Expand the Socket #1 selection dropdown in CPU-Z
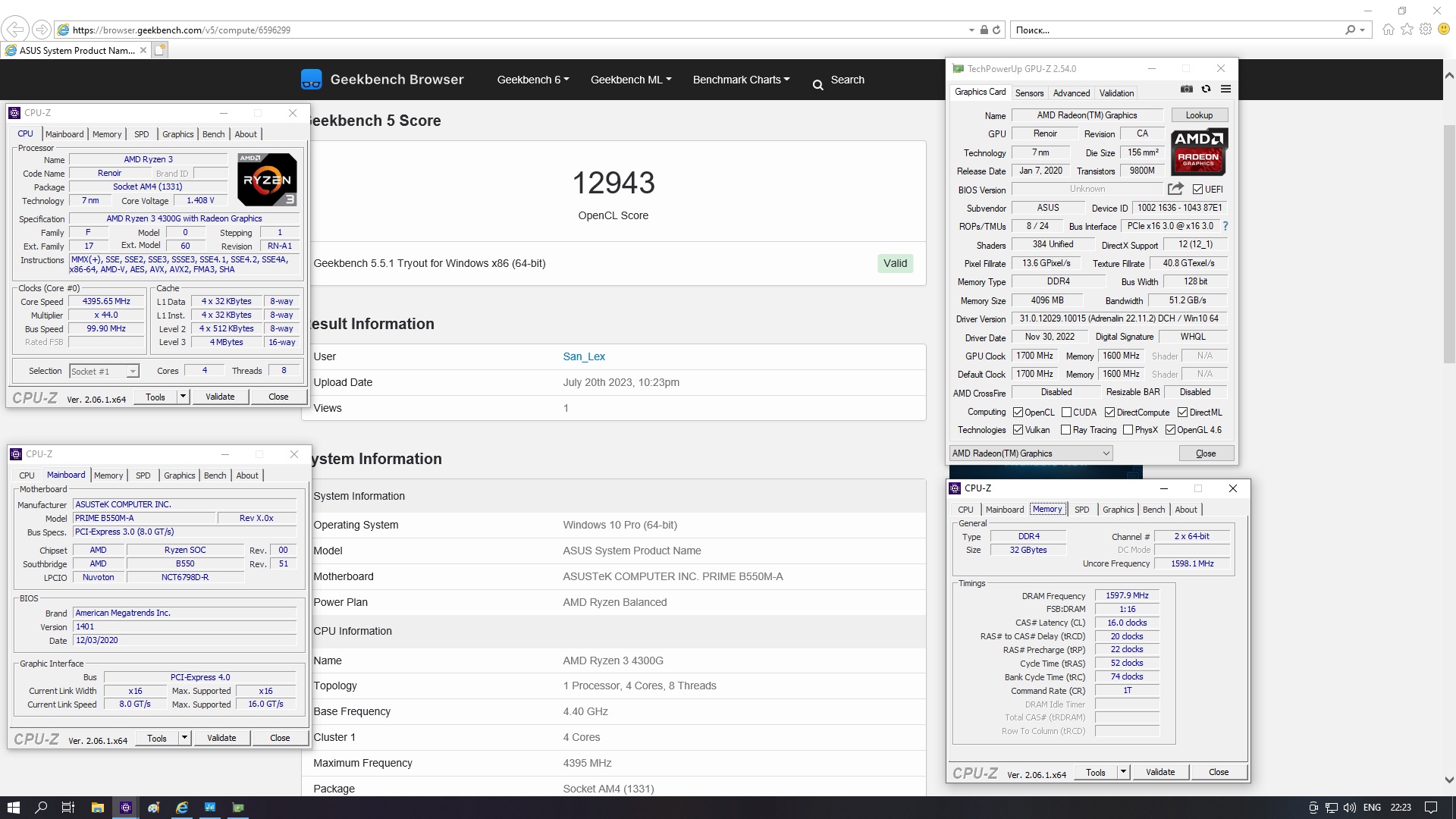This screenshot has height=819, width=1456. pos(133,372)
